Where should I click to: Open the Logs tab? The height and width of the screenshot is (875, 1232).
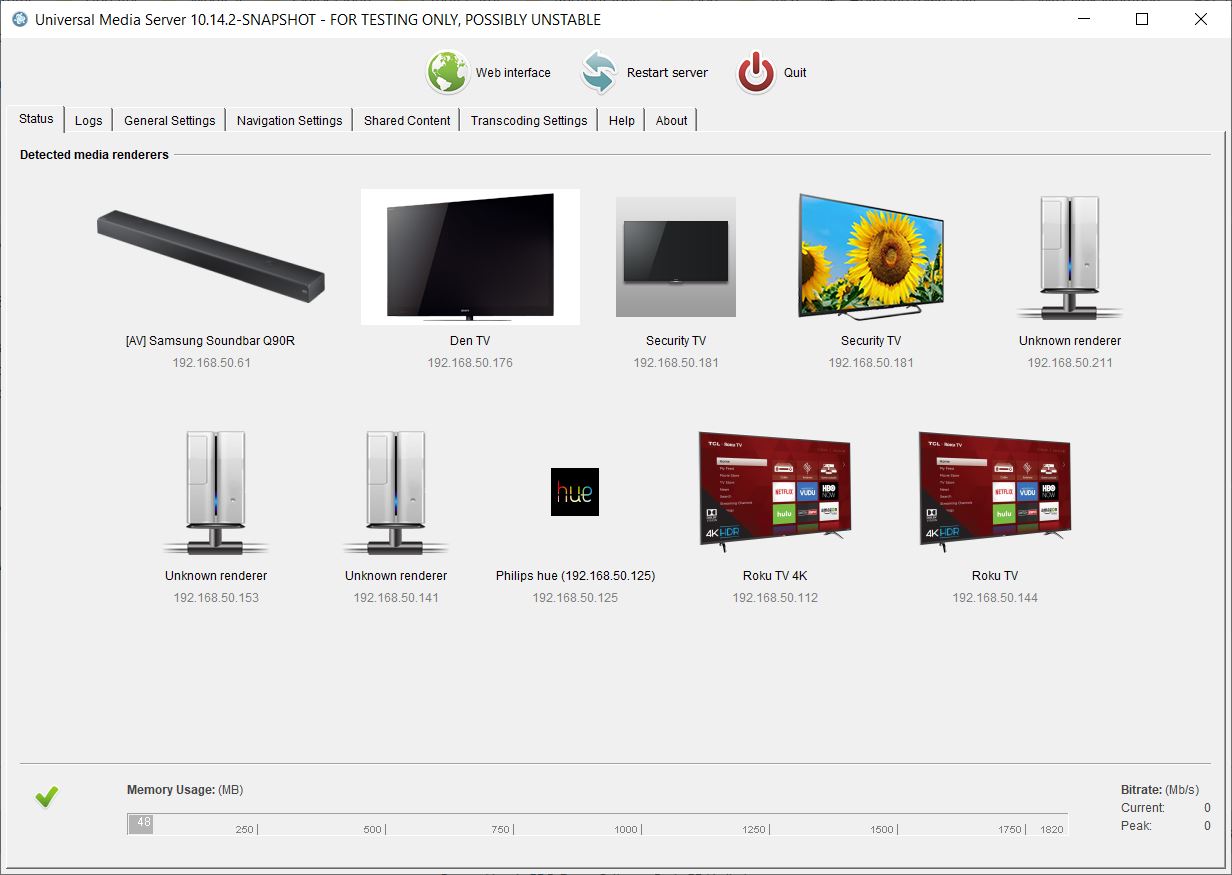(88, 120)
